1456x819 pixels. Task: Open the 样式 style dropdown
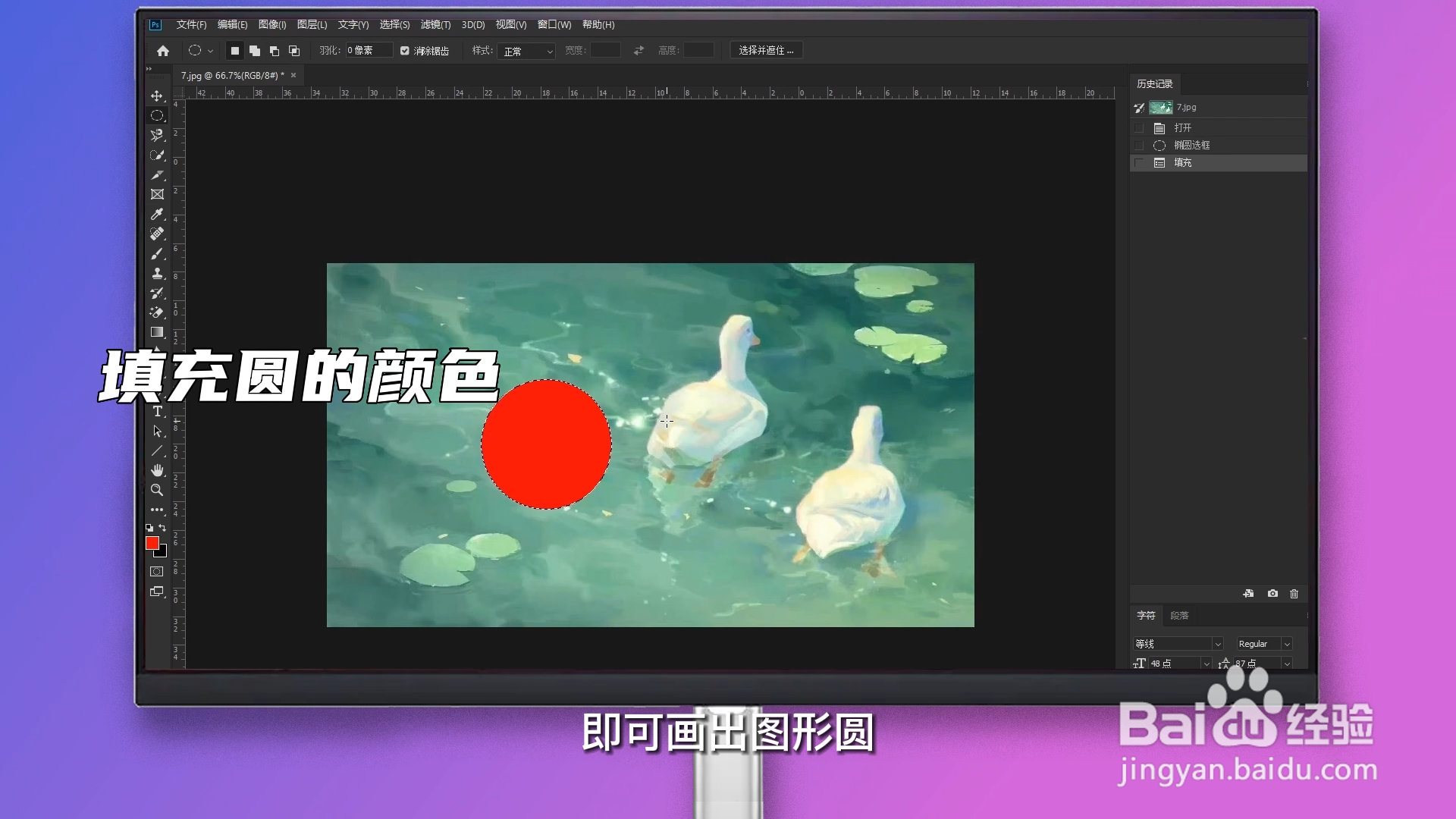coord(528,51)
